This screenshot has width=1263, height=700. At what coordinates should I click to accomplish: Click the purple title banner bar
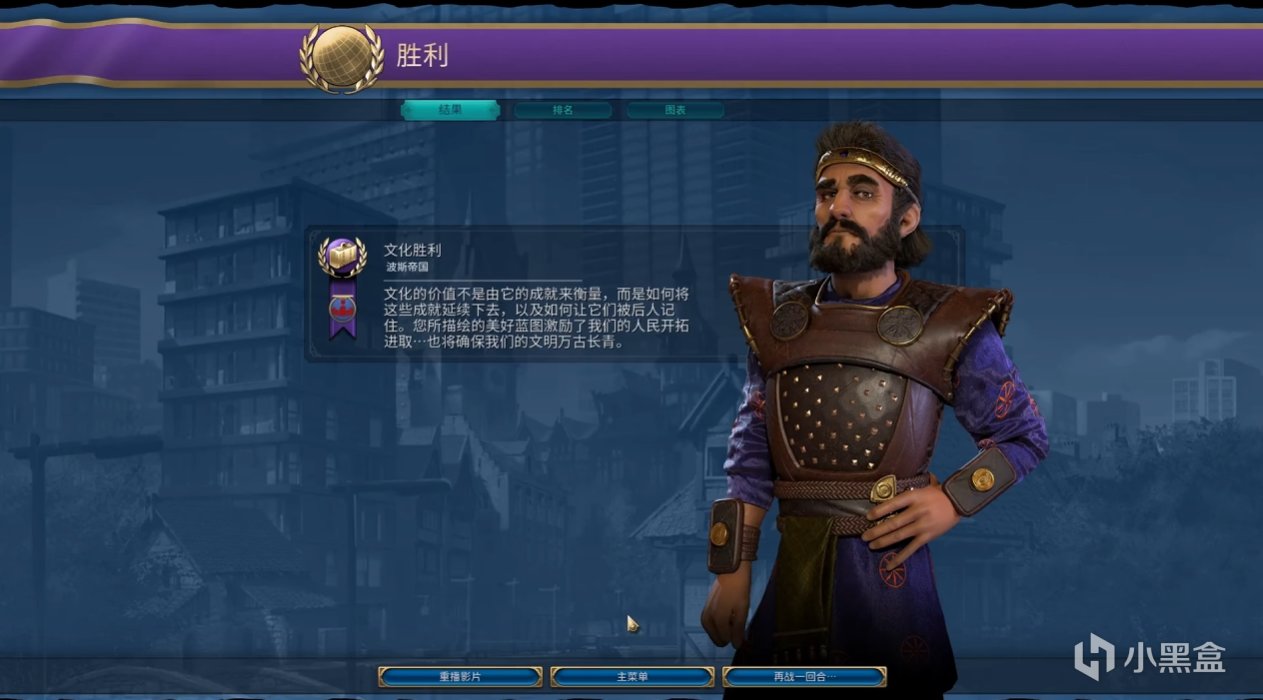point(631,54)
